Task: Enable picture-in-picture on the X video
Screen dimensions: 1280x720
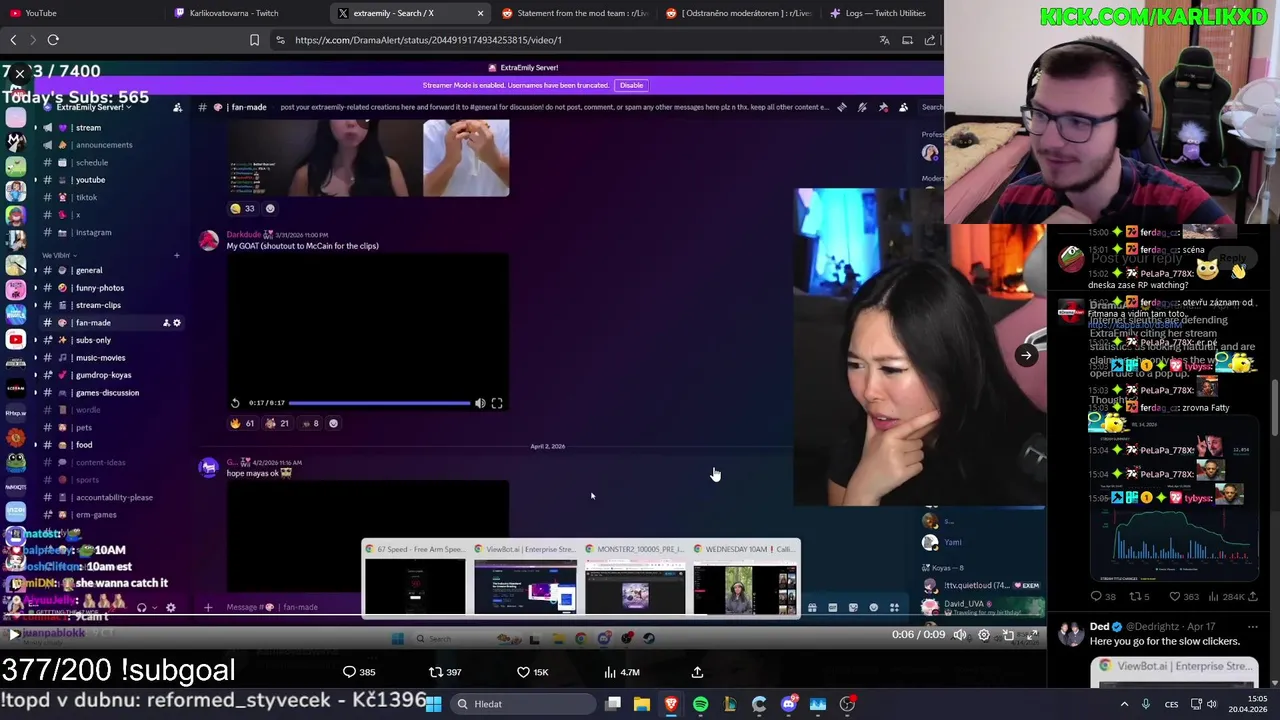Action: [1008, 634]
